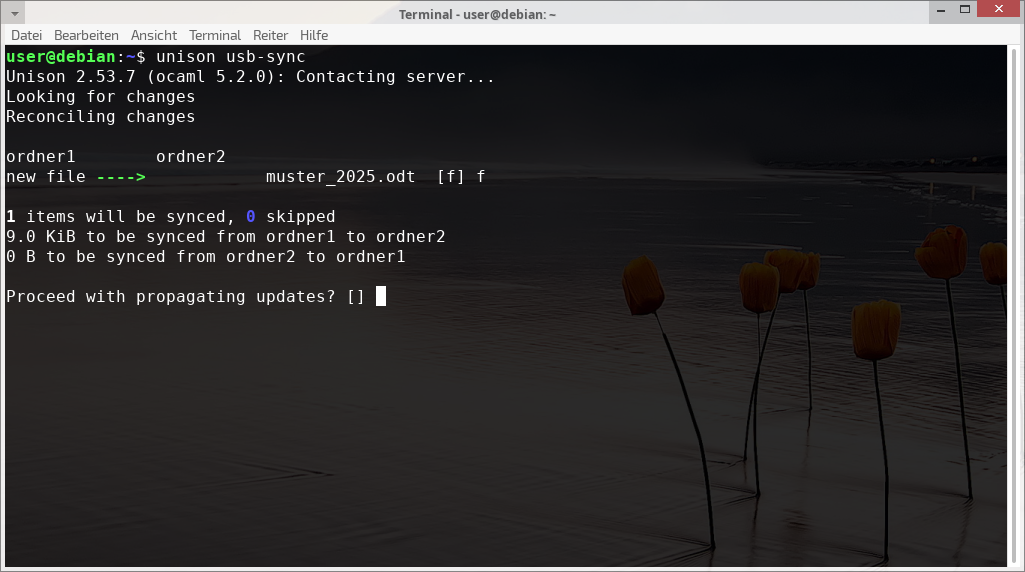1025x572 pixels.
Task: Click the green '---->' arrow text
Action: pos(121,177)
